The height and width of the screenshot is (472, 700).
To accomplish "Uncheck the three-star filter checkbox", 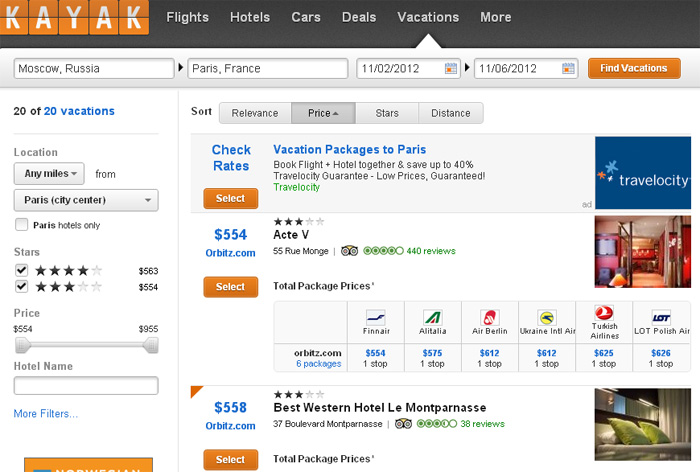I will point(21,286).
